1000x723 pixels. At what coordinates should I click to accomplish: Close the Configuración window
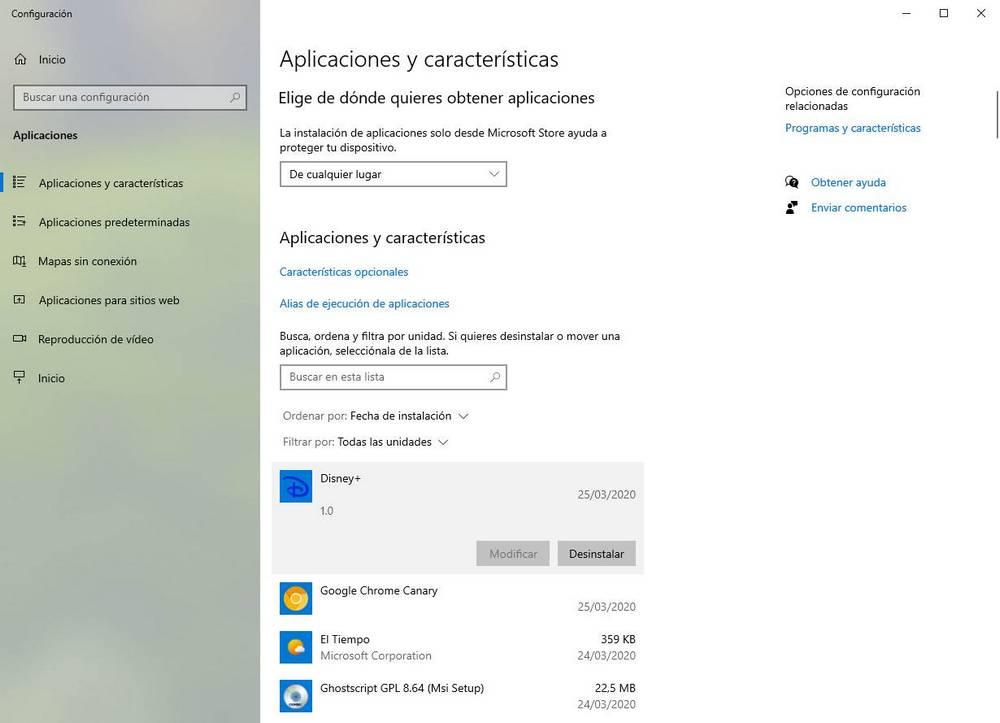(981, 13)
